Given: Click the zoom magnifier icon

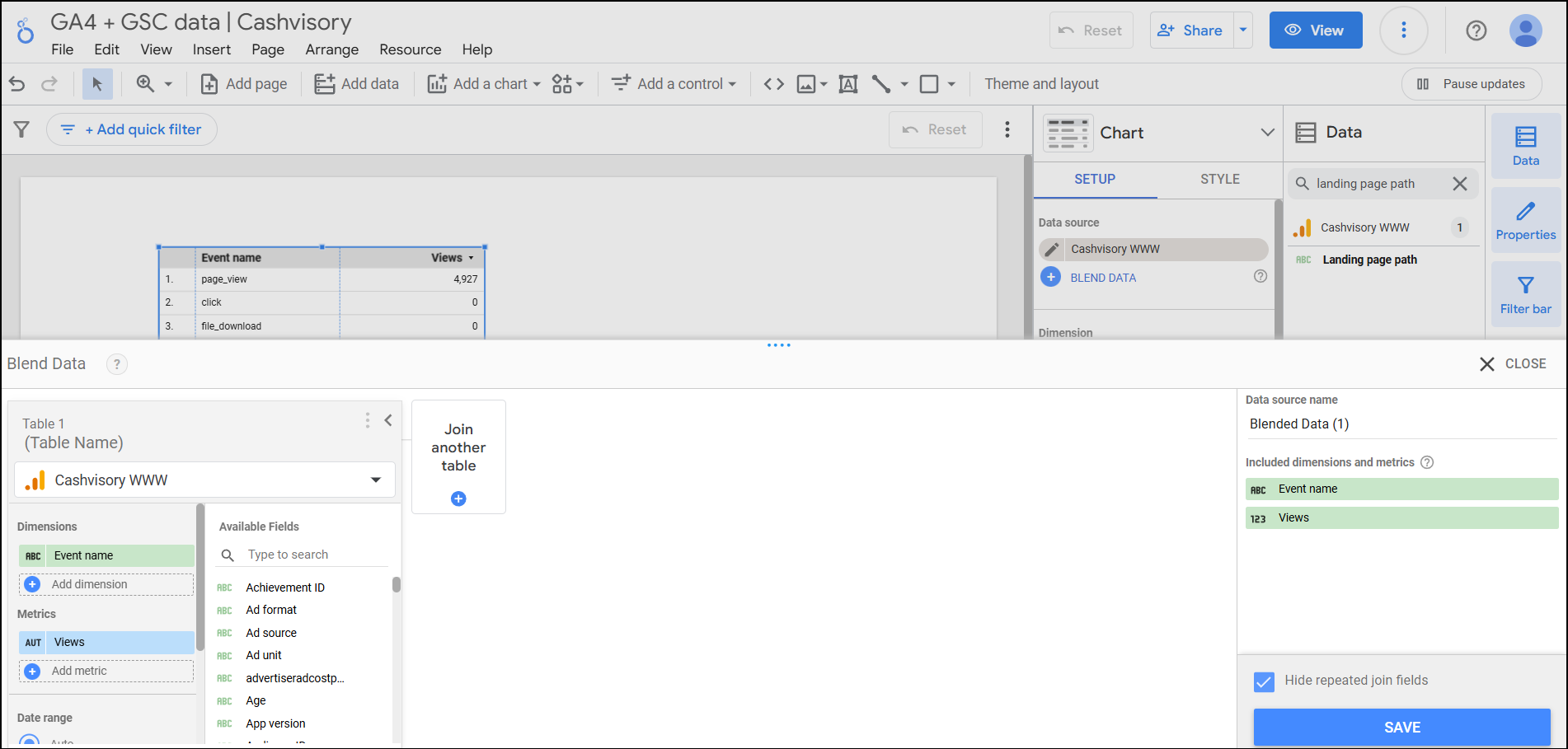Looking at the screenshot, I should pyautogui.click(x=145, y=84).
